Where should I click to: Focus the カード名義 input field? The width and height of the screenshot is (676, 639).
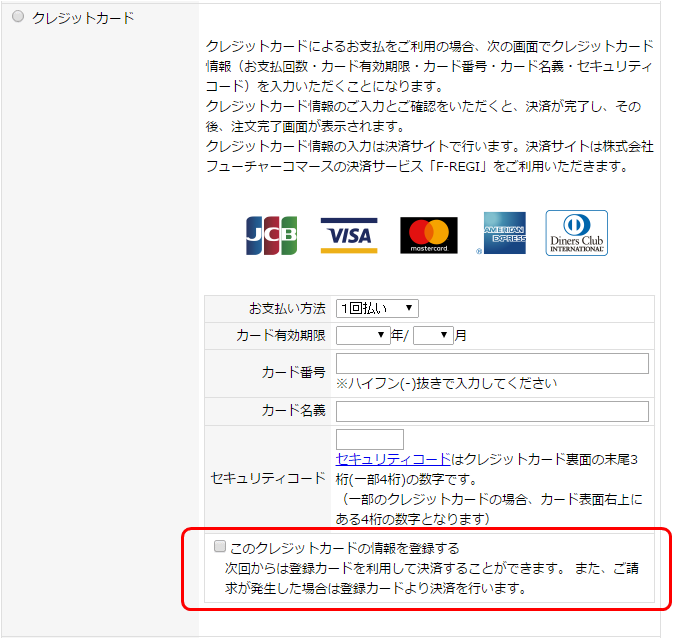coord(492,411)
